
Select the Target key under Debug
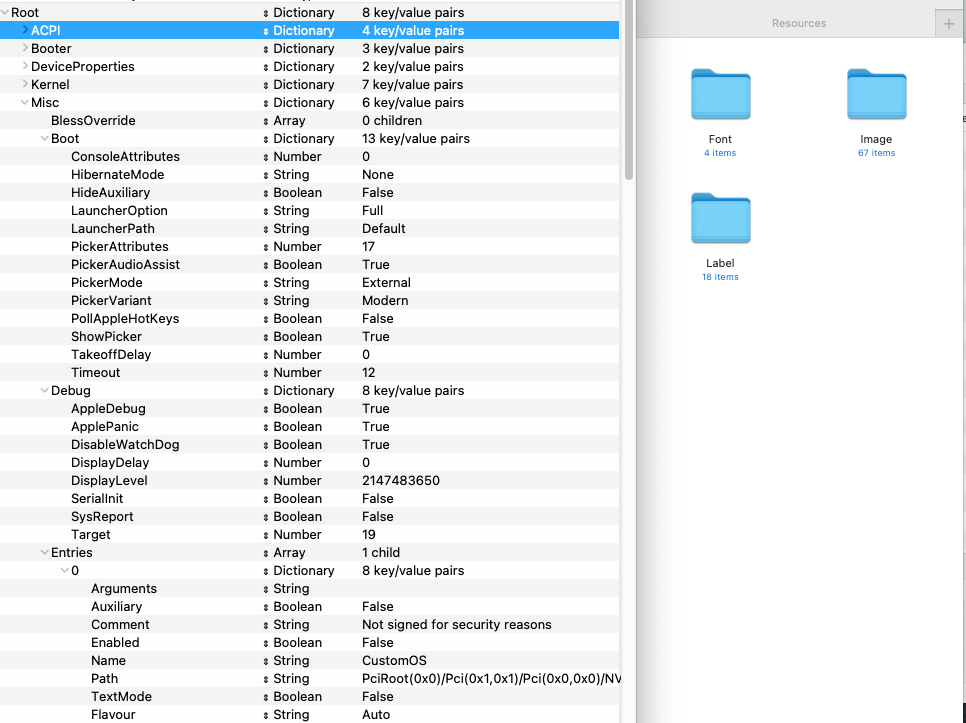coord(91,534)
